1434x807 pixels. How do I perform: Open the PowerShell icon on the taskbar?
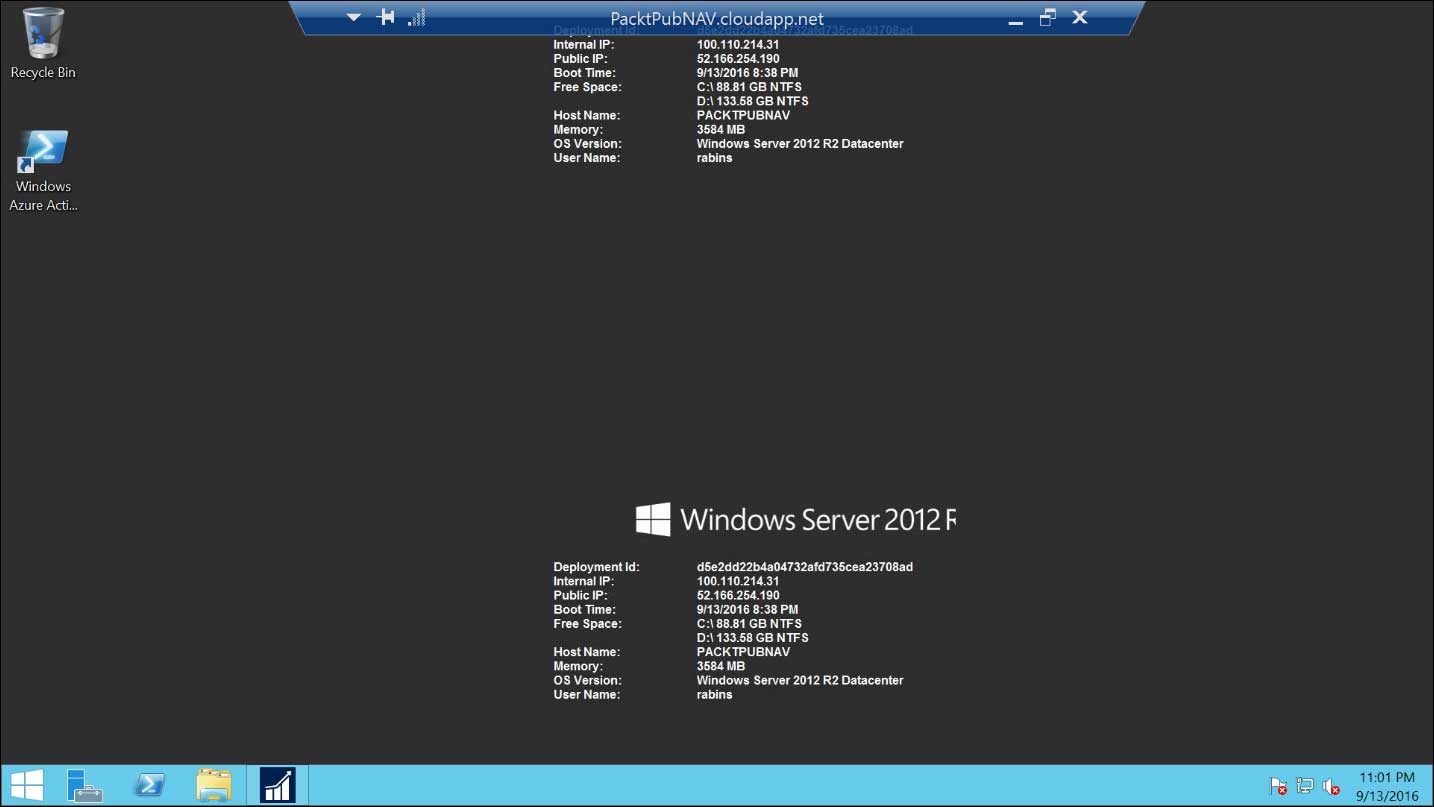(149, 784)
